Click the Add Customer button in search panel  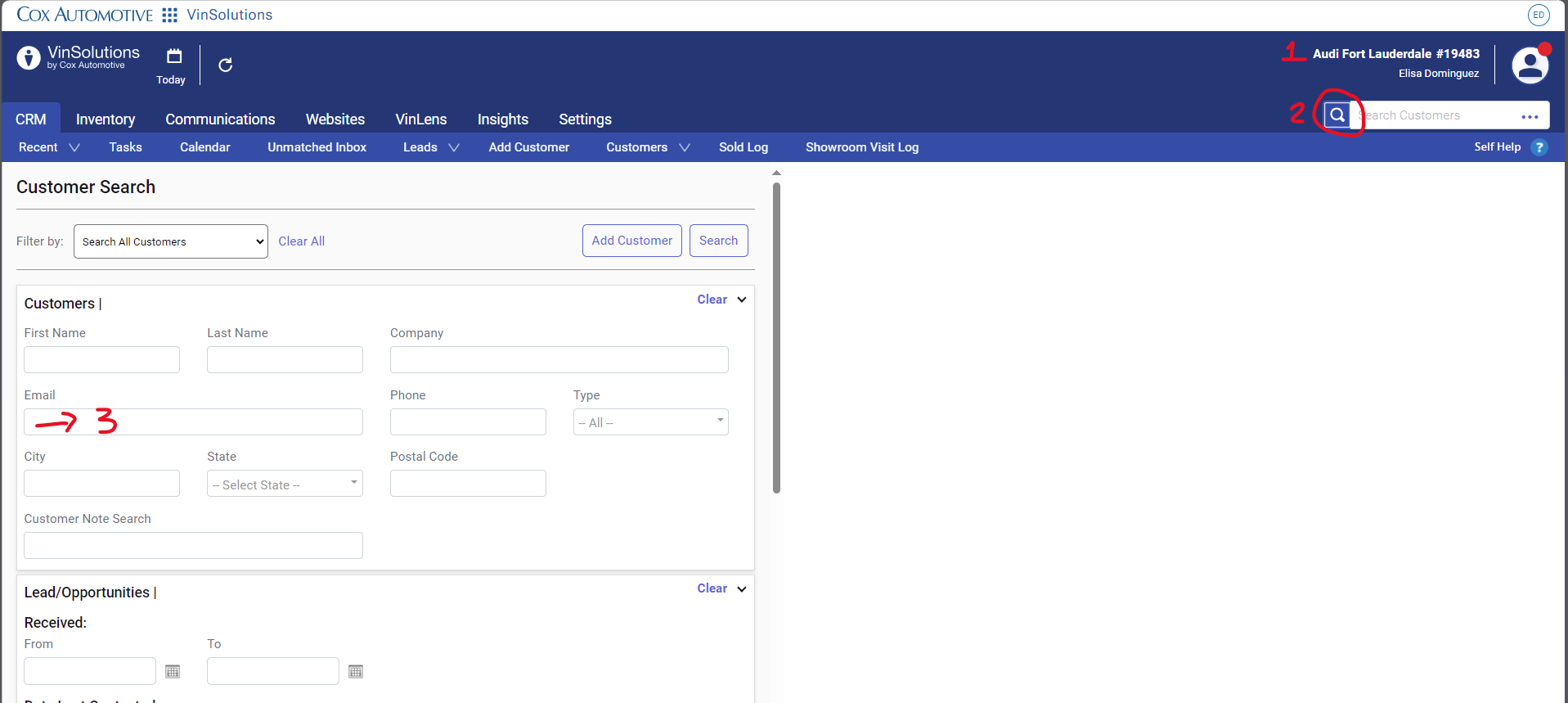[x=632, y=241]
